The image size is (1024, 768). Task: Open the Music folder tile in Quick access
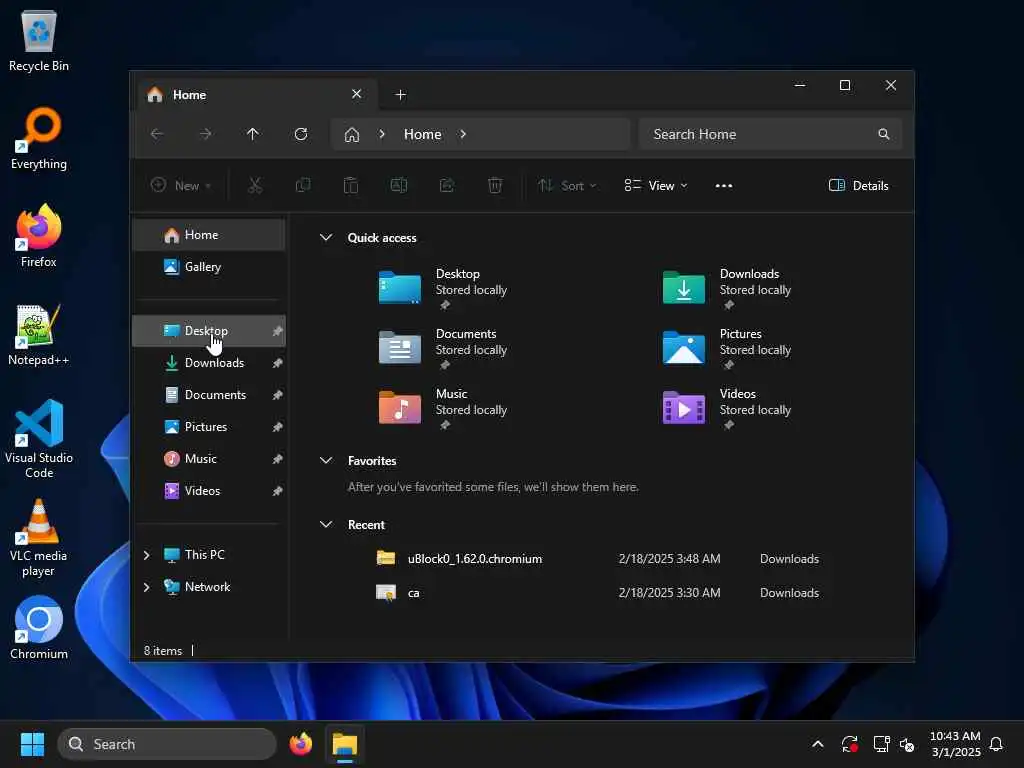[444, 408]
